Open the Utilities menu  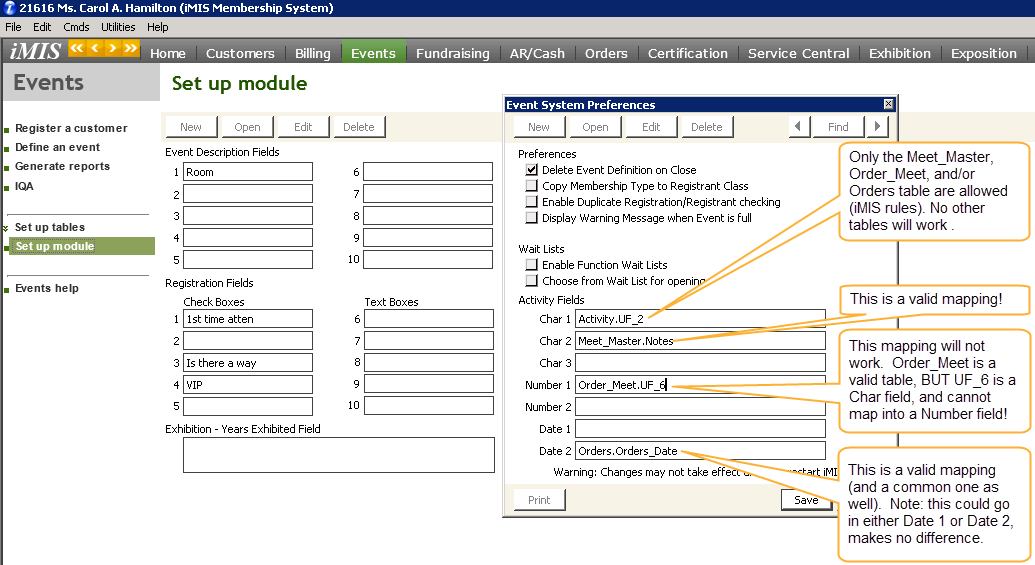click(118, 27)
